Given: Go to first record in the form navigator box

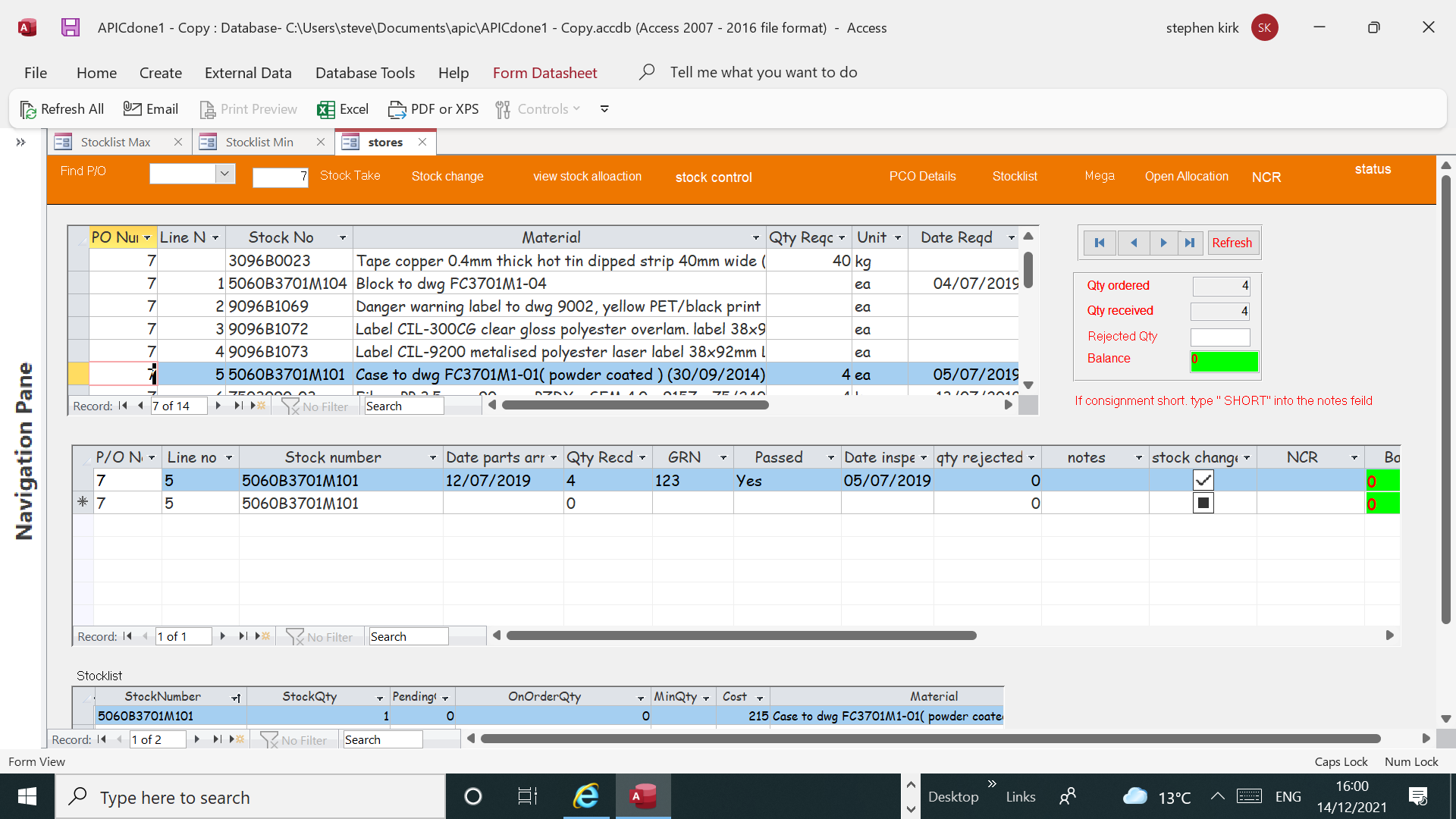Looking at the screenshot, I should (x=1100, y=243).
